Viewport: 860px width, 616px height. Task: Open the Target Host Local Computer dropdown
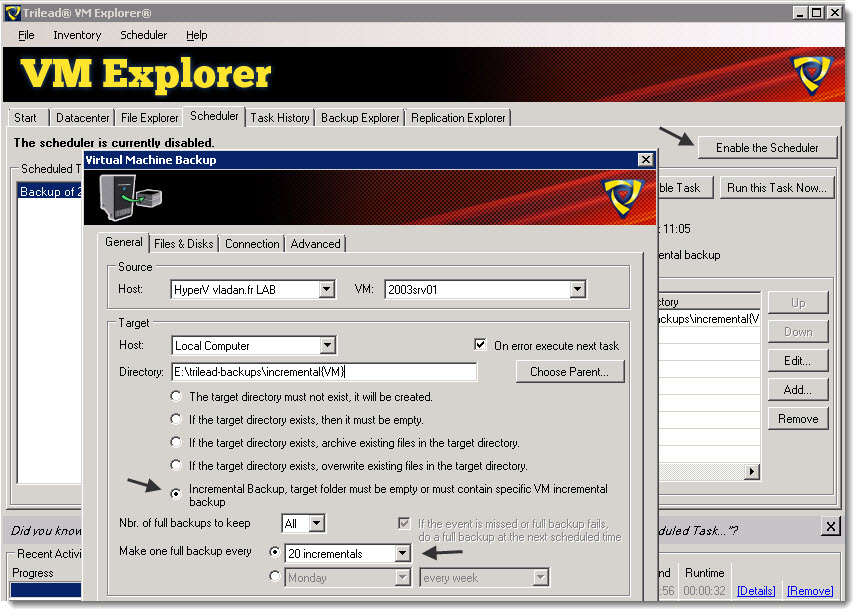[327, 345]
